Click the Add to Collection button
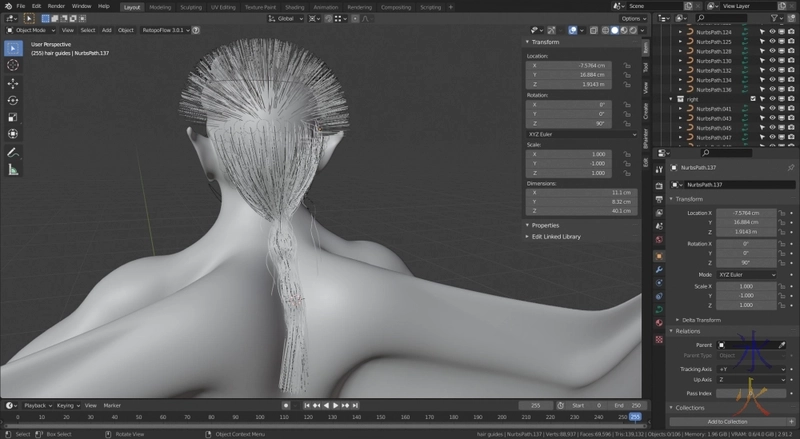The height and width of the screenshot is (439, 800). 726,421
